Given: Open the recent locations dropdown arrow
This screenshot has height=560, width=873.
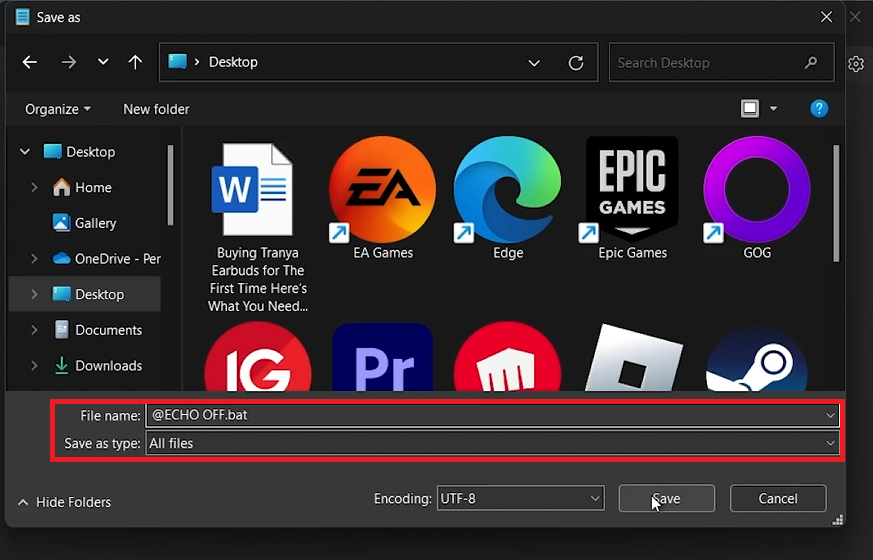Looking at the screenshot, I should 103,62.
